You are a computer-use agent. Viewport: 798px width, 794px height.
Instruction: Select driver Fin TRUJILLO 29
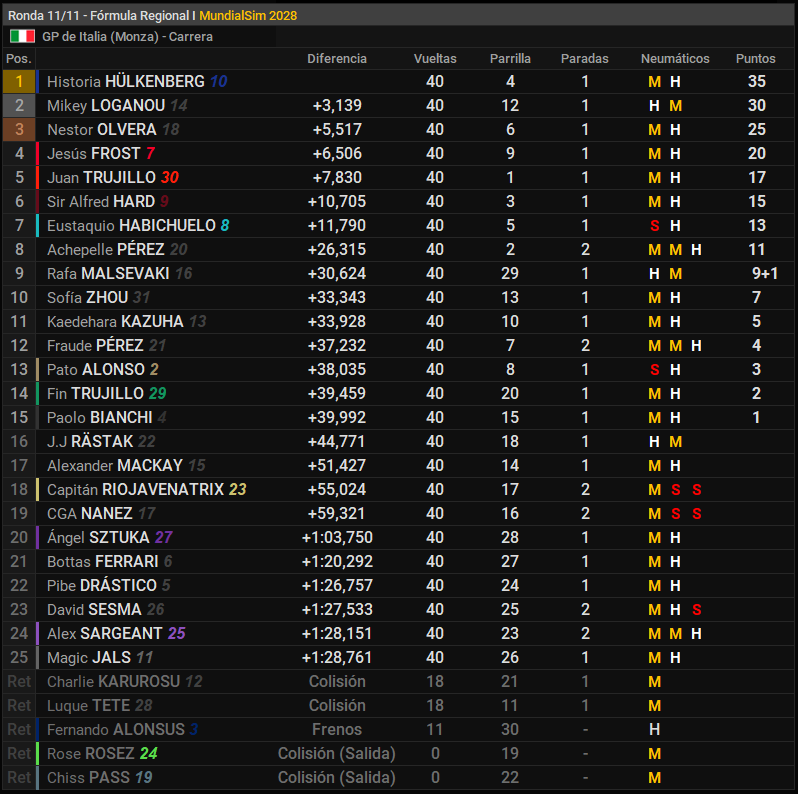(x=106, y=393)
